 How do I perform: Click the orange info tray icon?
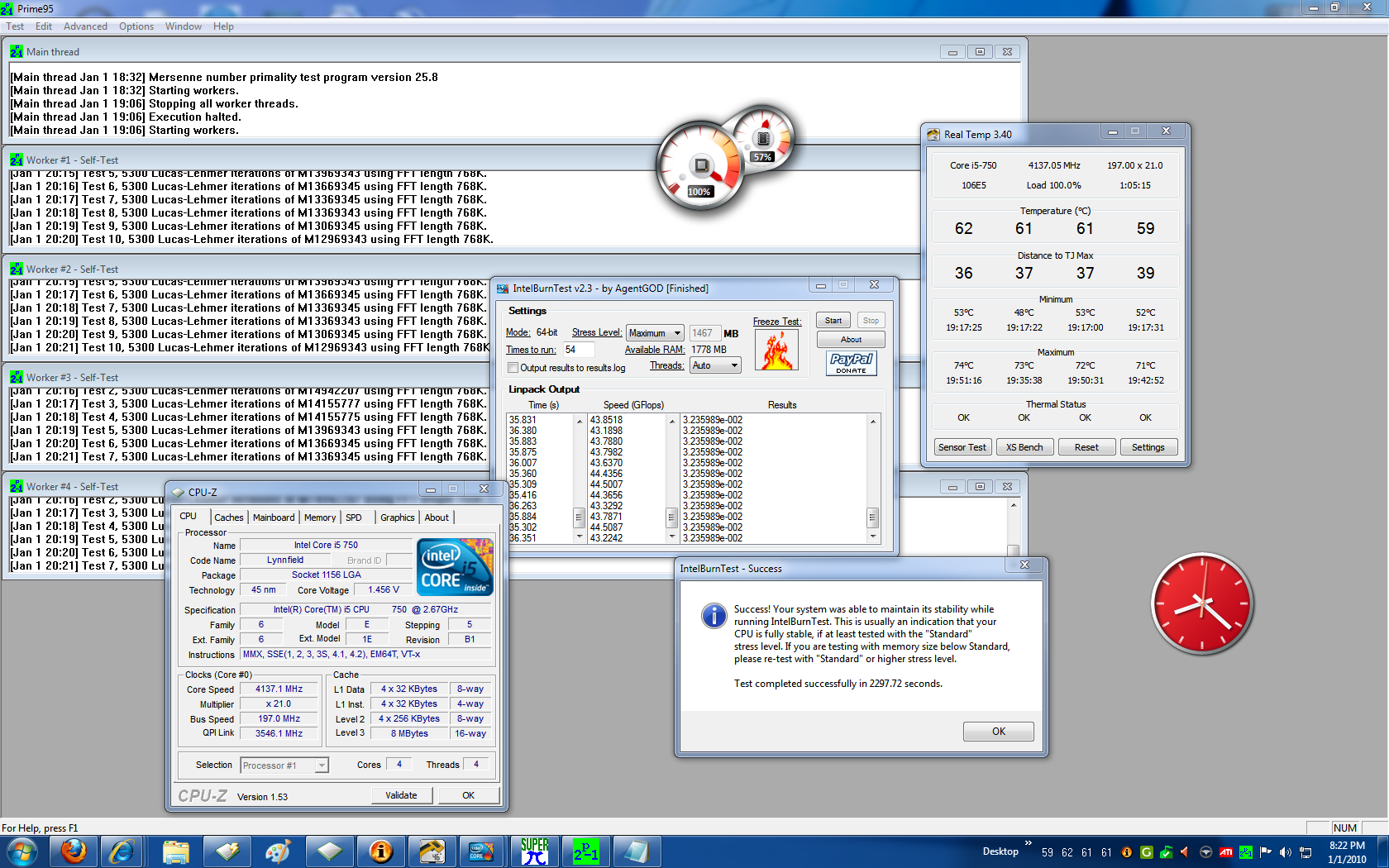(1127, 852)
